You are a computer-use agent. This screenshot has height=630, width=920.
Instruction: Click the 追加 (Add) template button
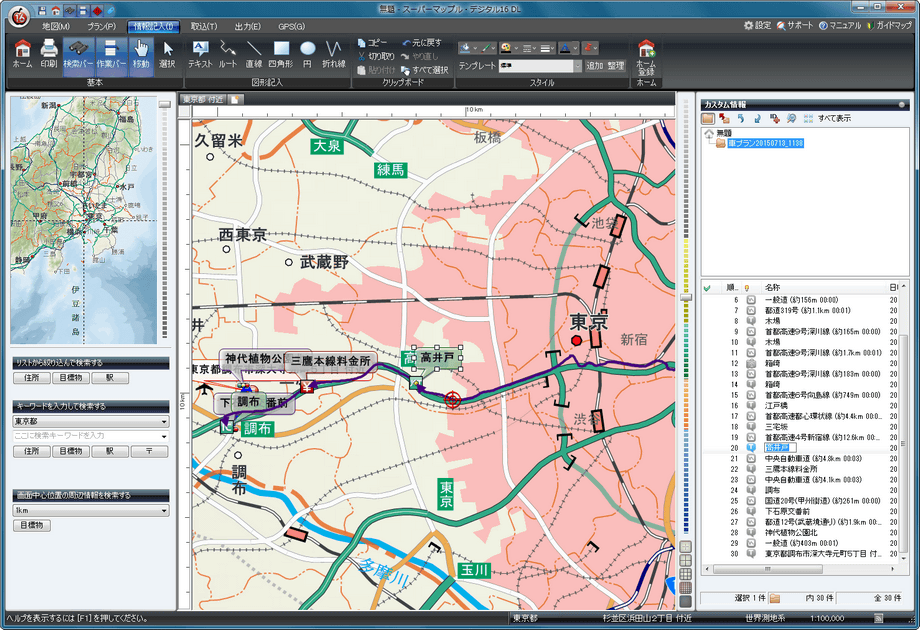(x=595, y=66)
